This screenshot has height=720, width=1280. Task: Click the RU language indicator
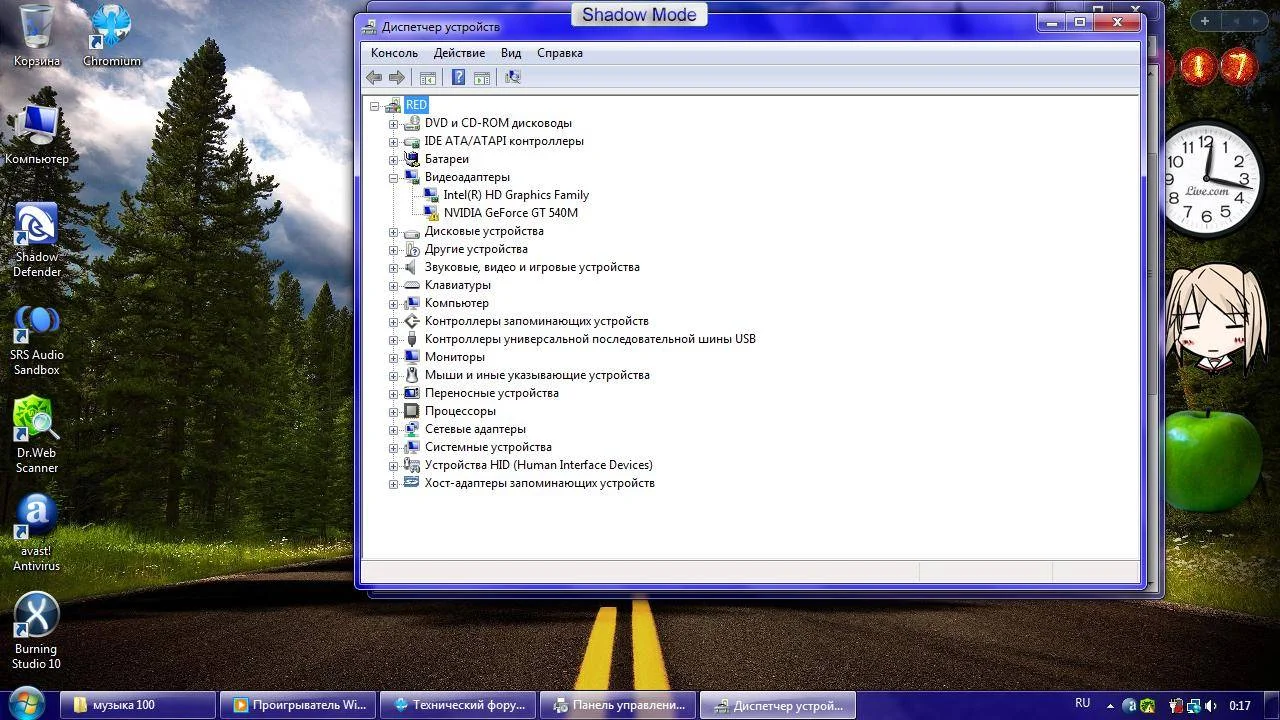pyautogui.click(x=1082, y=704)
